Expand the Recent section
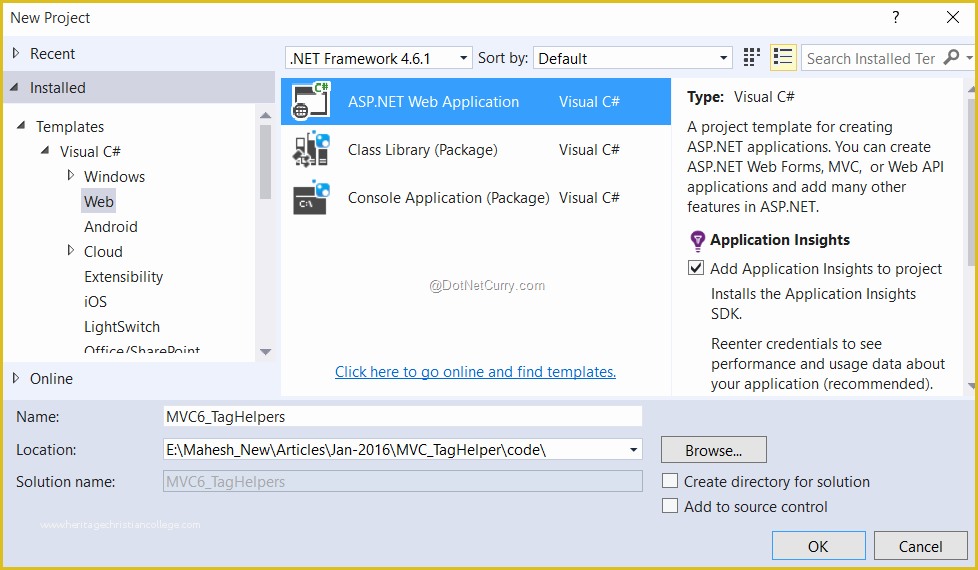978x570 pixels. 16,54
